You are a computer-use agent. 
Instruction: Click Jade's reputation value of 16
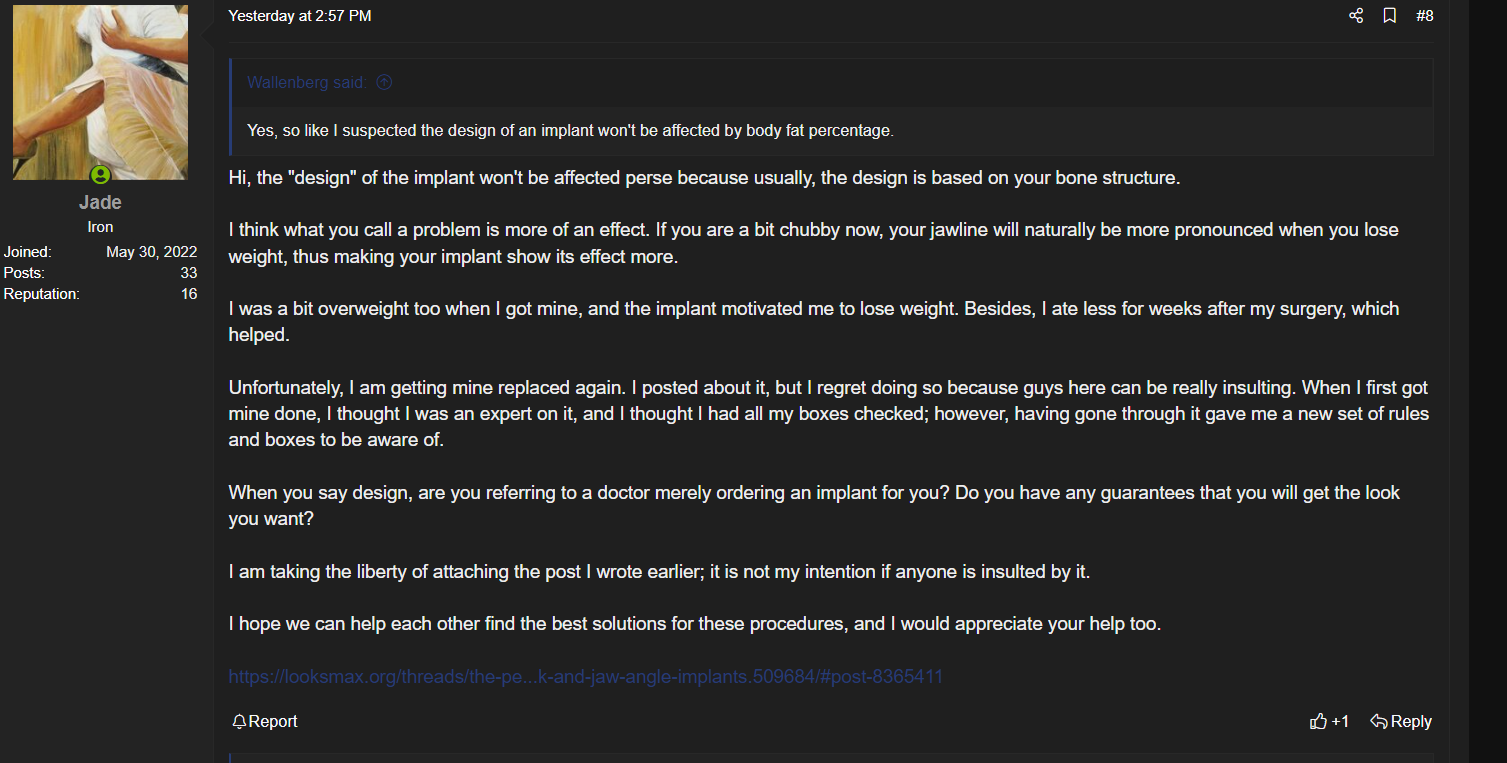click(x=189, y=294)
